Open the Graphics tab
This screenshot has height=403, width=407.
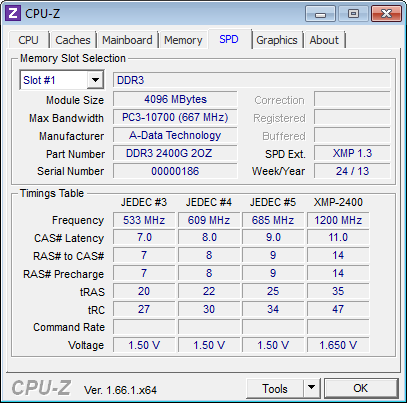(277, 40)
